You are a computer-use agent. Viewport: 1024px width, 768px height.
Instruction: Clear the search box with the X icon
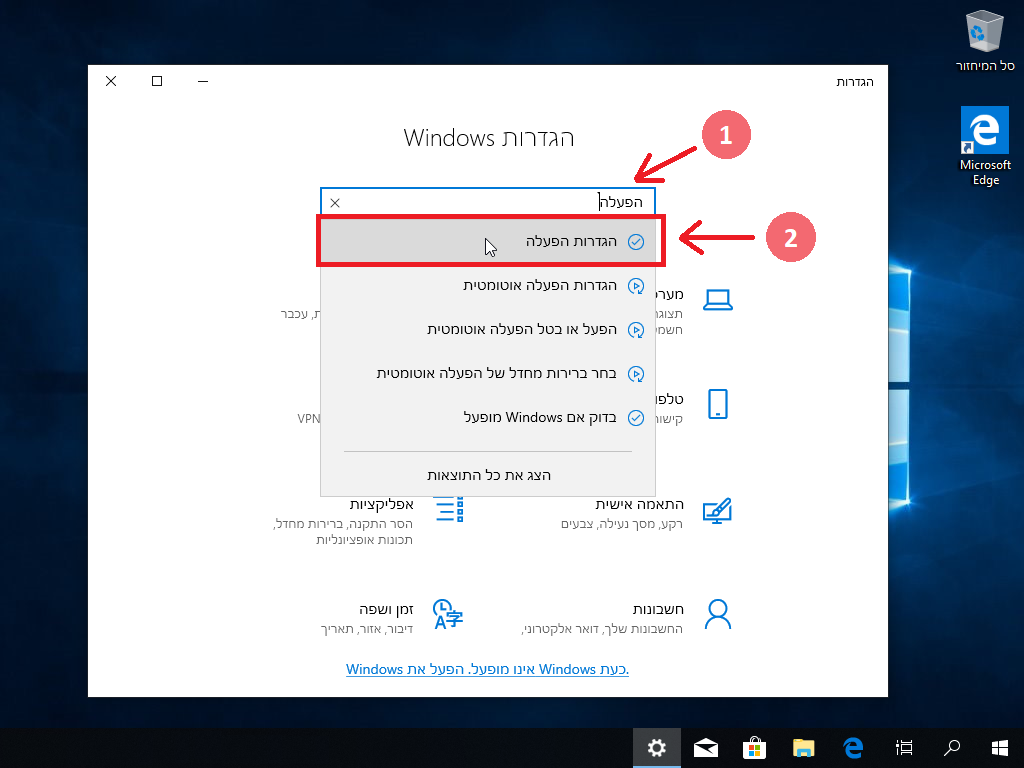pos(335,203)
